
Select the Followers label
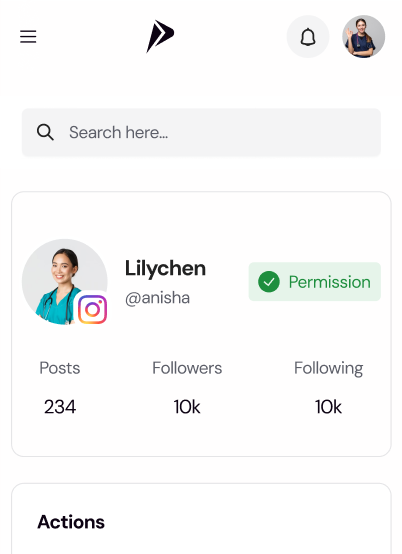click(187, 368)
